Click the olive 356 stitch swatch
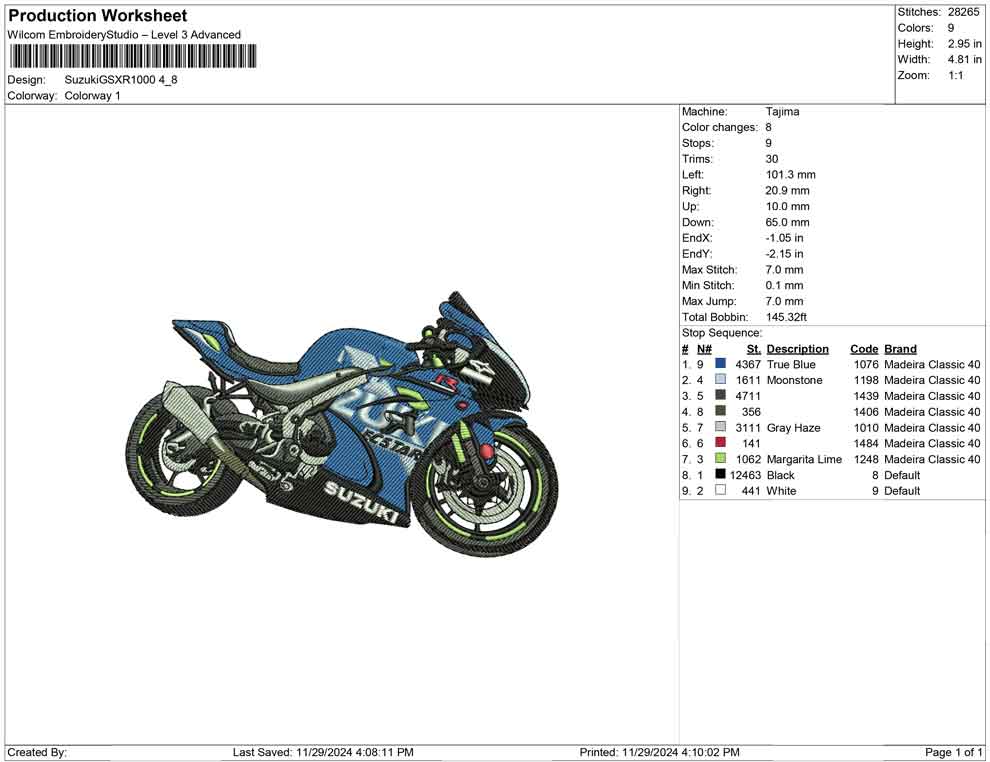Screen dimensions: 990x762 click(x=720, y=411)
